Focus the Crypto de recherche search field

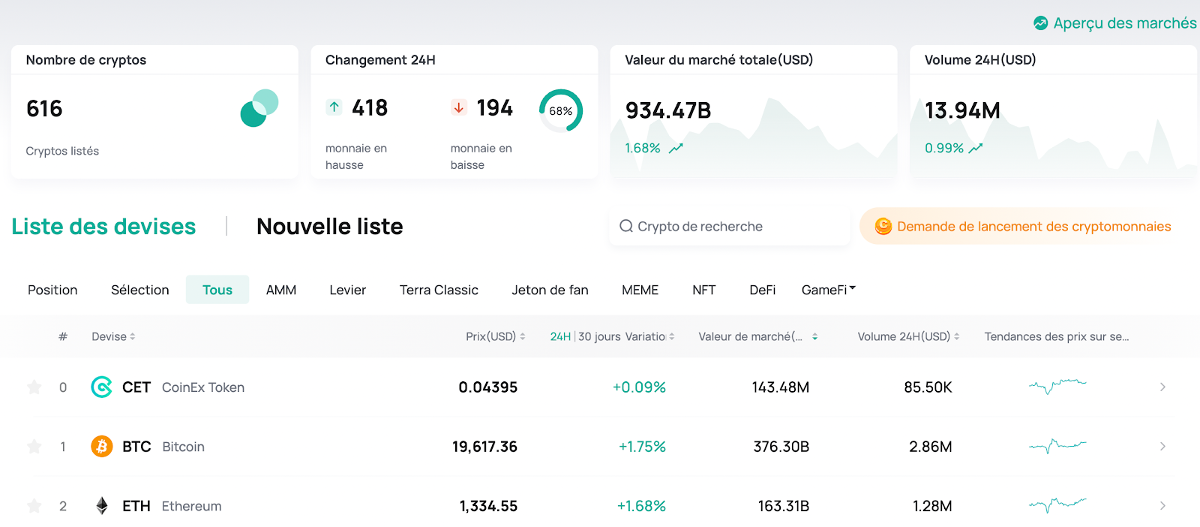(729, 227)
